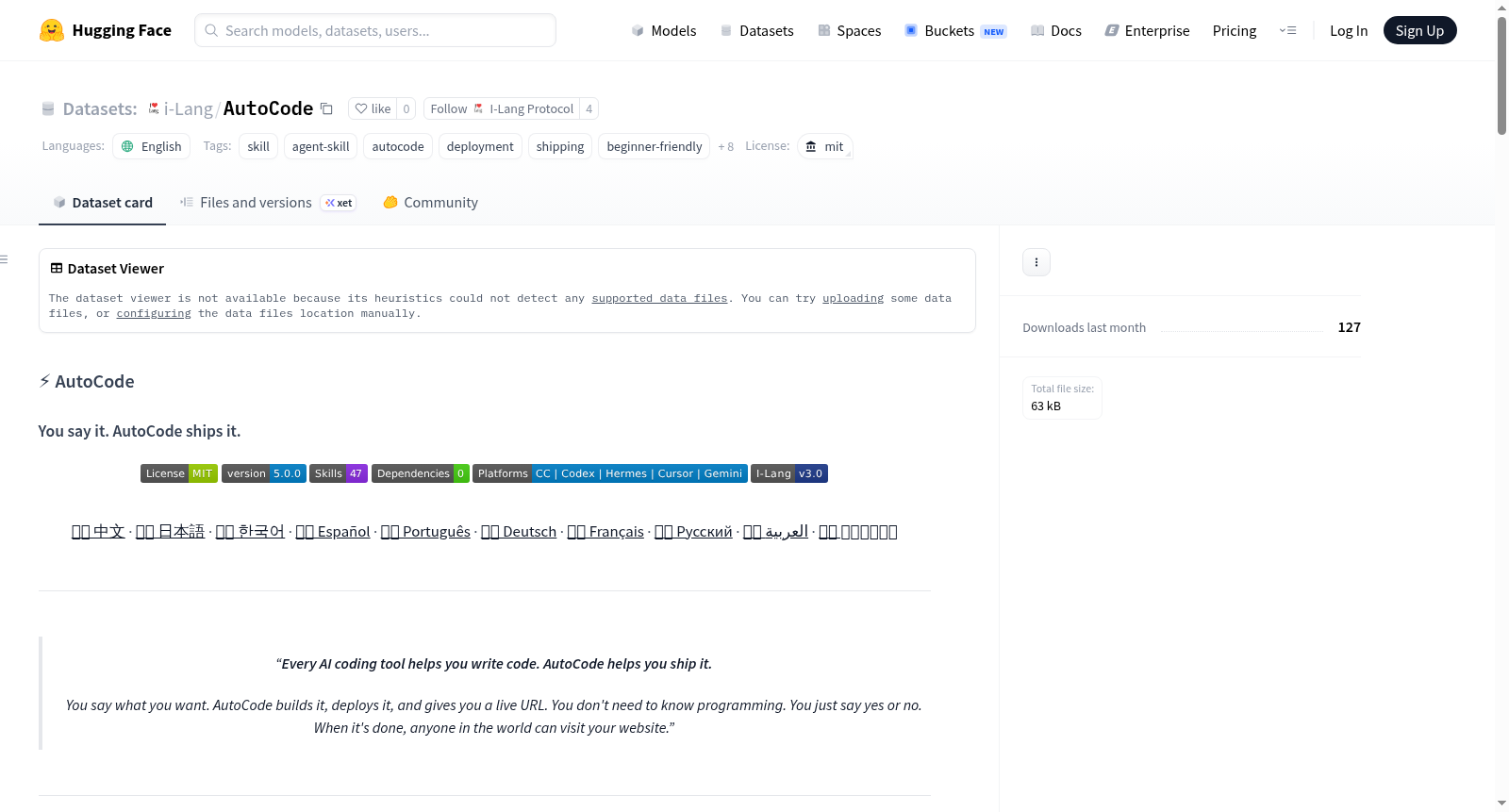
Task: Click the License MIT badge
Action: pyautogui.click(x=179, y=473)
